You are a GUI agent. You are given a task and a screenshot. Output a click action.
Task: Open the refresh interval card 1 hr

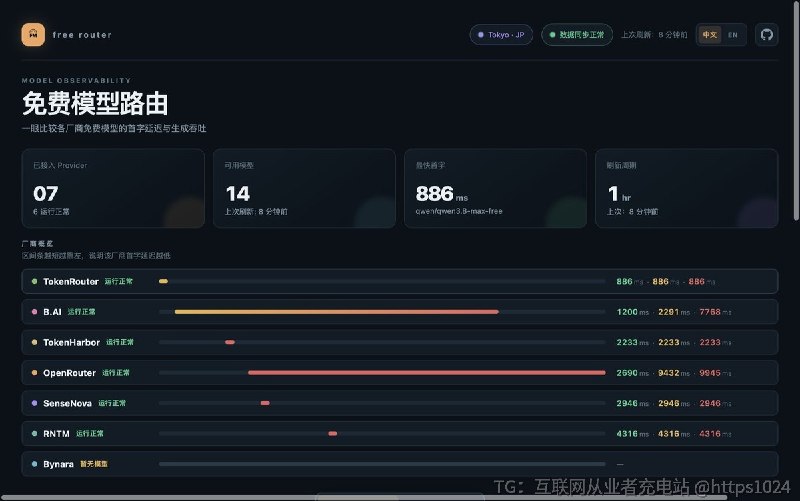coord(687,188)
